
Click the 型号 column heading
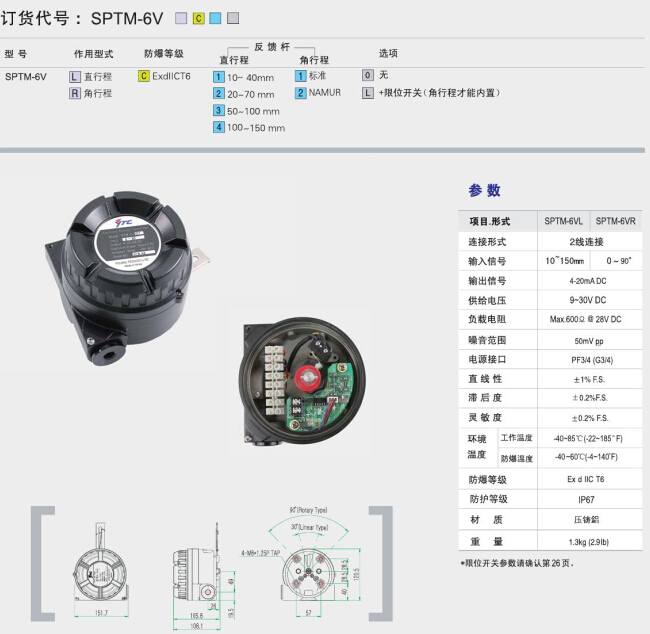point(16,54)
